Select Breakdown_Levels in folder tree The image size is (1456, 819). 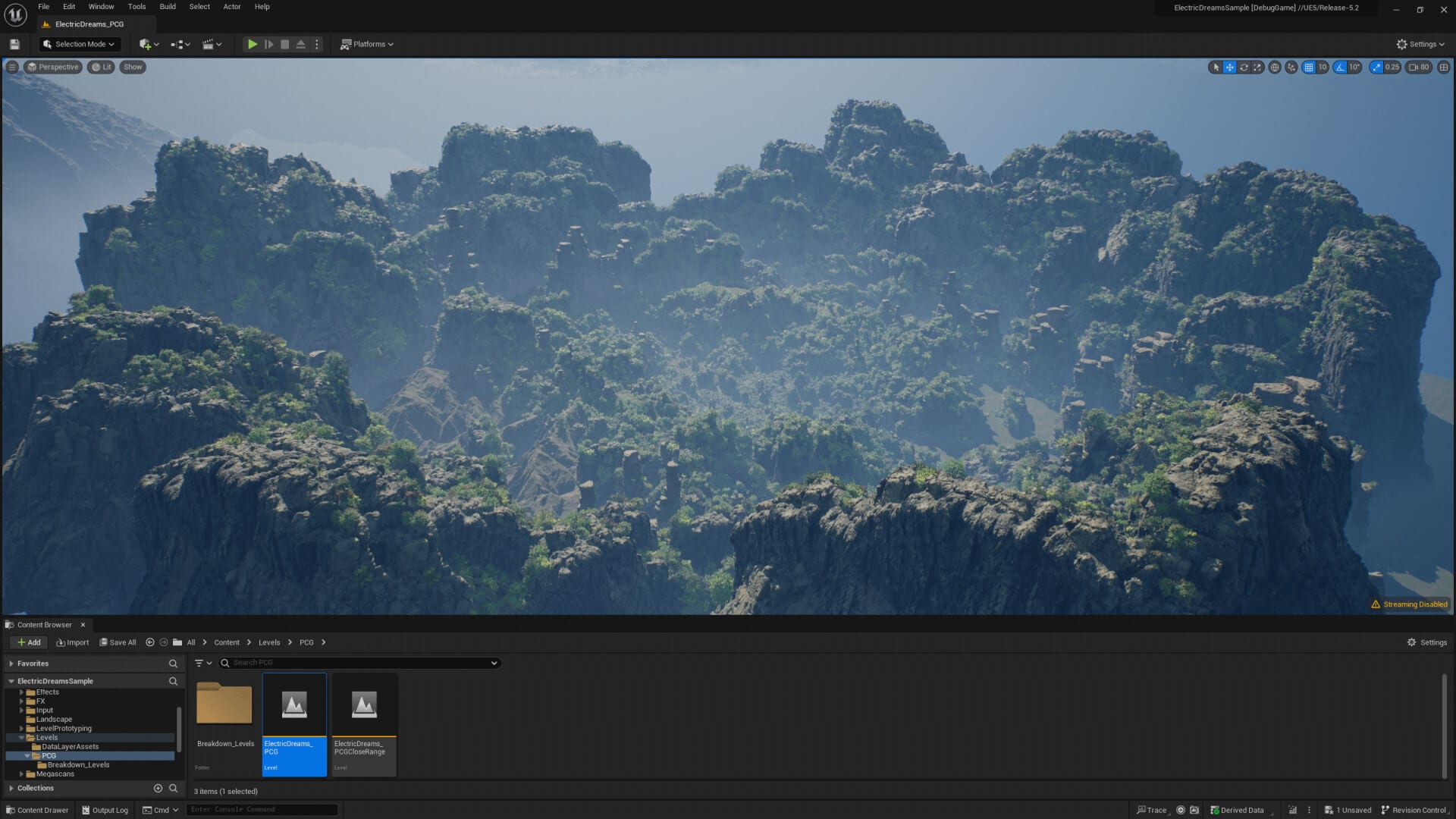[78, 765]
